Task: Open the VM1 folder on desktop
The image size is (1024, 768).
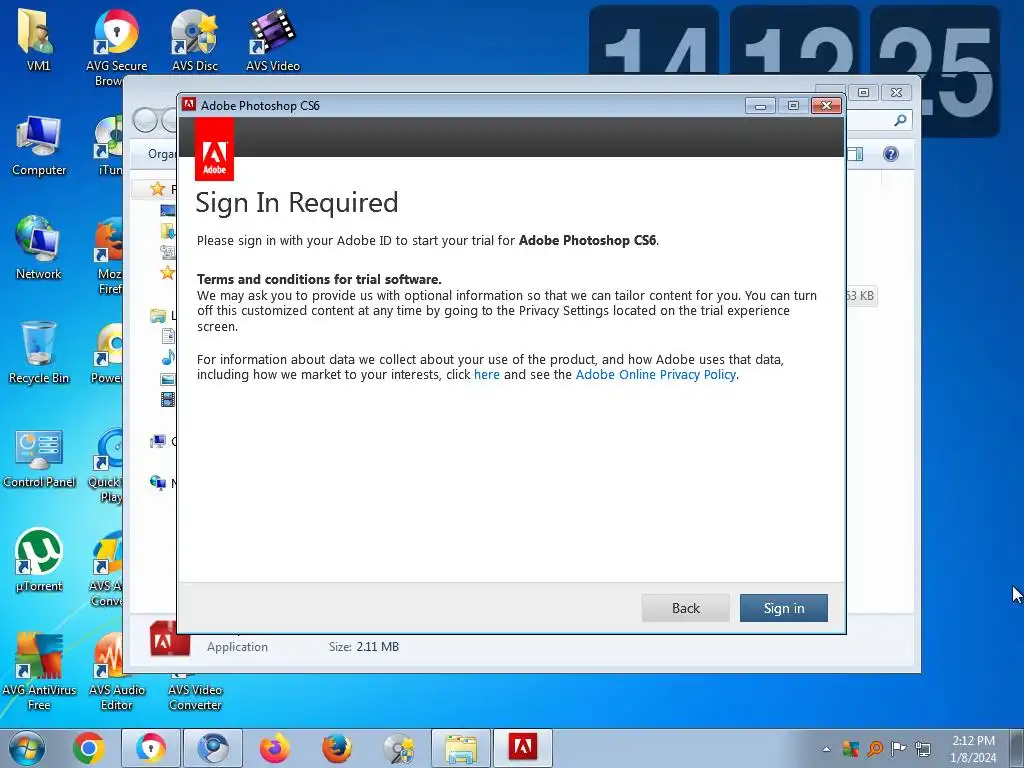Action: [x=38, y=38]
